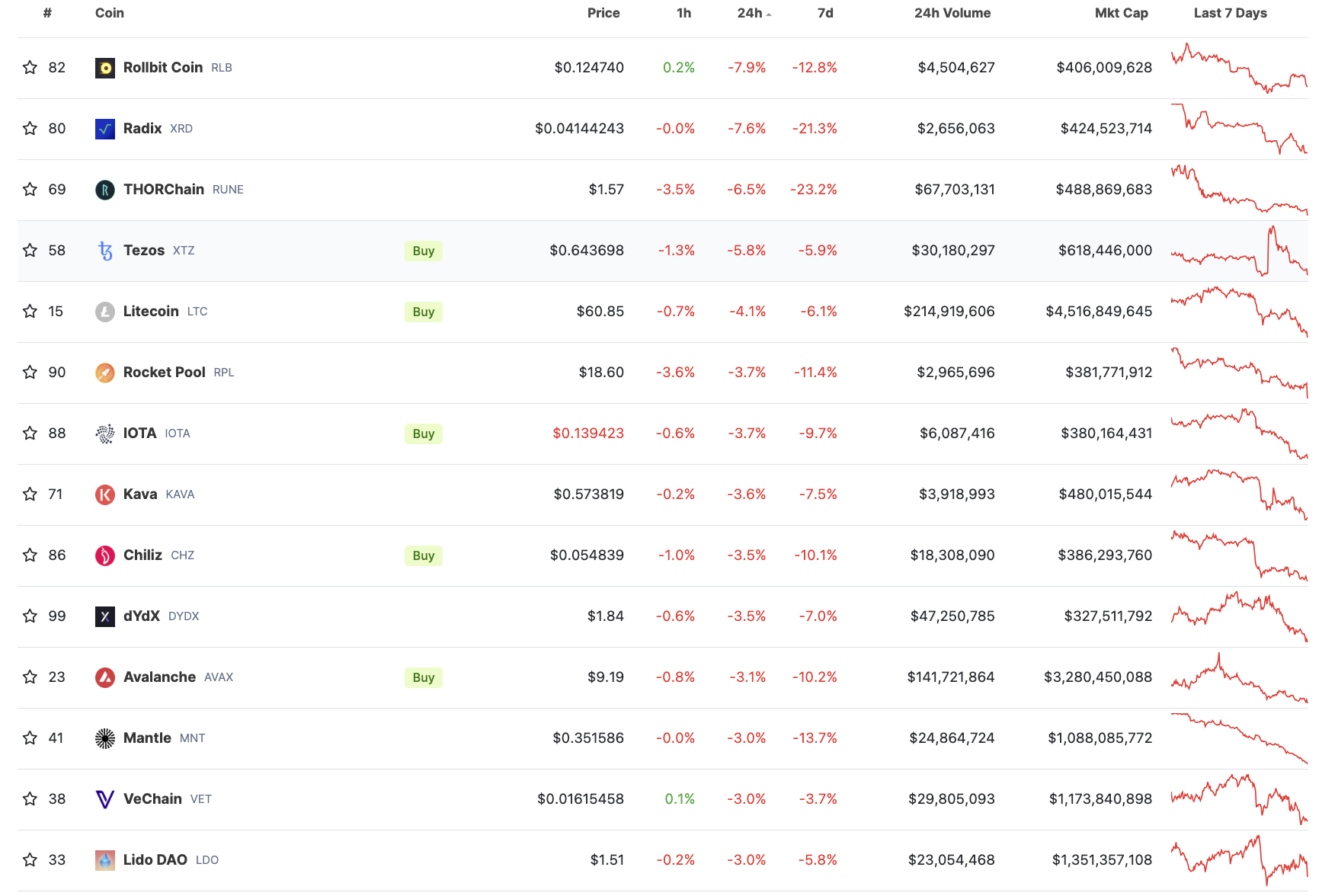Click the Rollbit Coin logo icon
This screenshot has height=896, width=1338.
pos(105,68)
